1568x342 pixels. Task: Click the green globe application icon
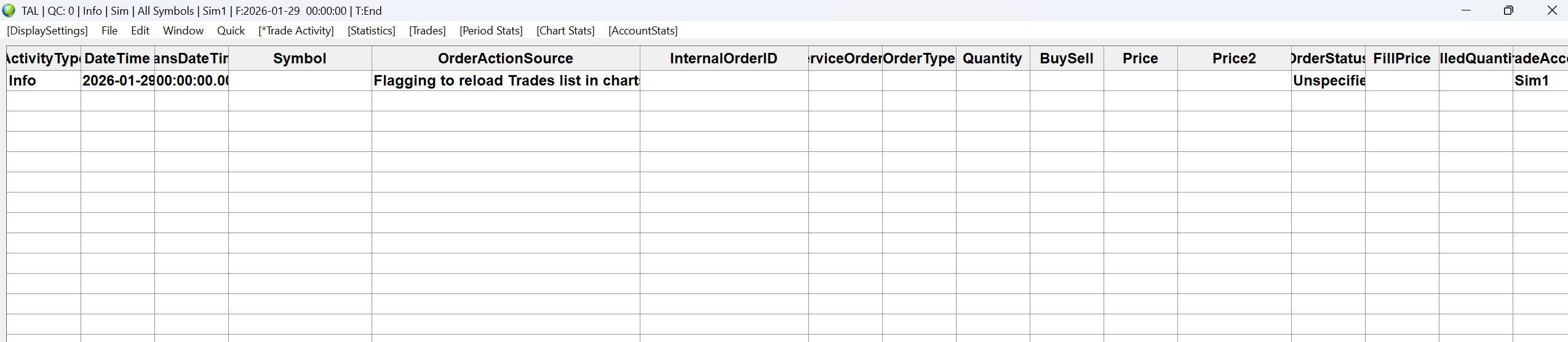pos(9,10)
